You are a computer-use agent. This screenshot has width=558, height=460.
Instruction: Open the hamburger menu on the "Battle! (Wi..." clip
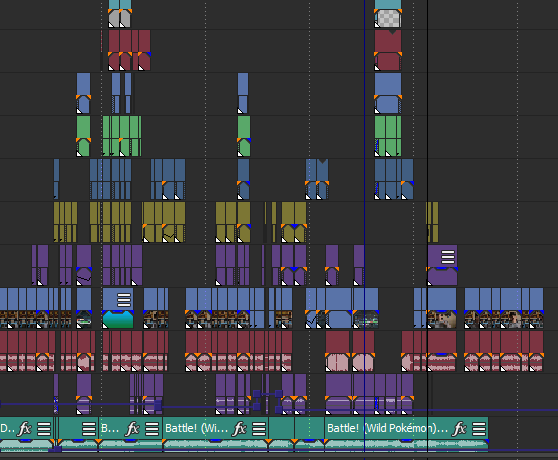[x=259, y=429]
